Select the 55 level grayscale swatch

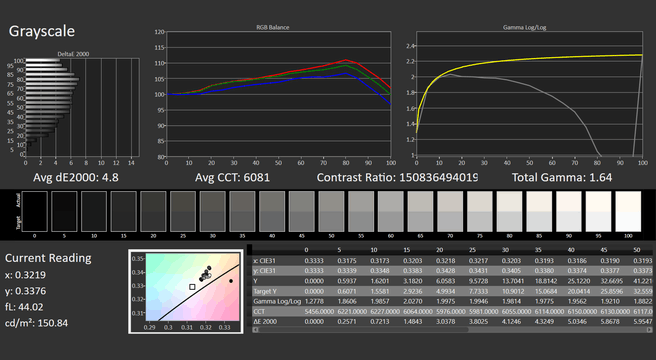[361, 211]
